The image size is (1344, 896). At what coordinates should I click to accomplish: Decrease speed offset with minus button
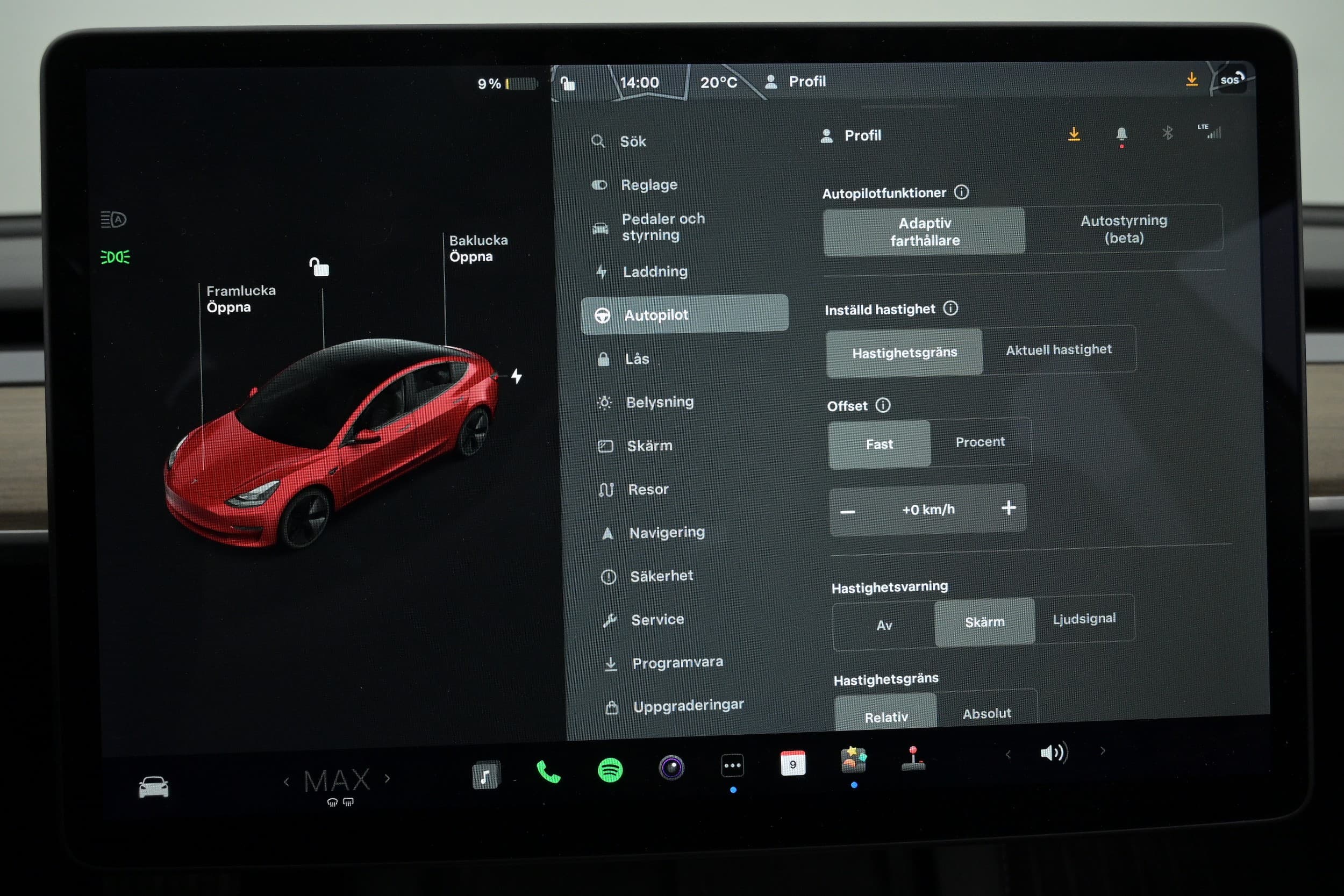[847, 512]
